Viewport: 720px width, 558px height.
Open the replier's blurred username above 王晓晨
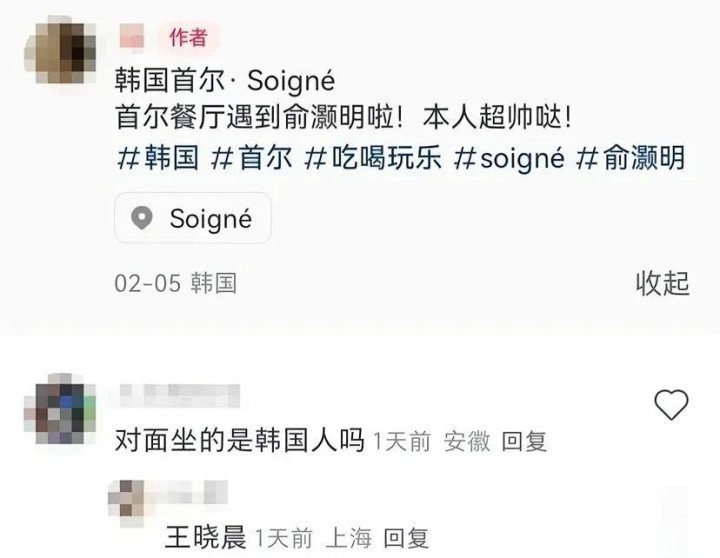coord(187,492)
